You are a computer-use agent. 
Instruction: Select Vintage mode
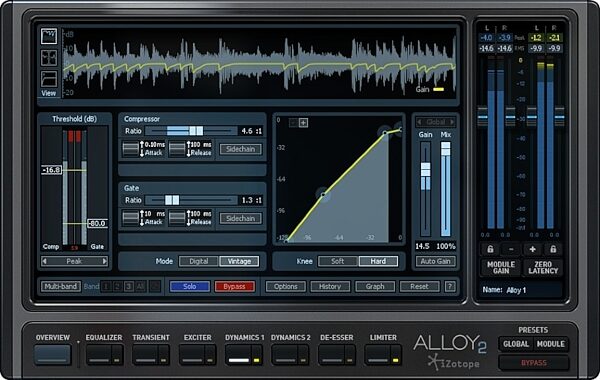coord(239,261)
